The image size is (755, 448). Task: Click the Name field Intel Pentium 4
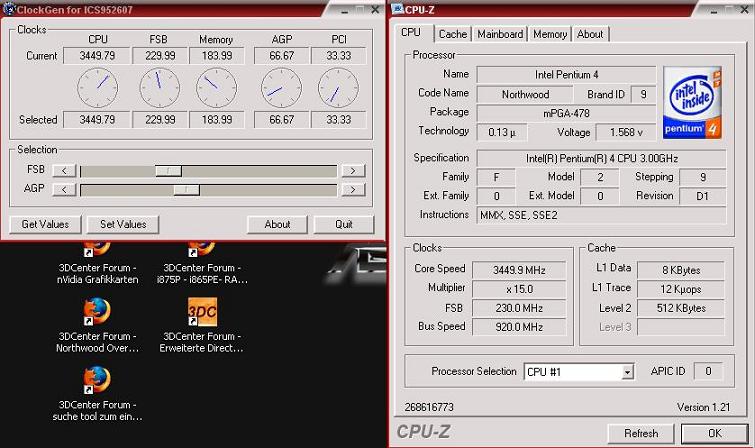tap(566, 75)
